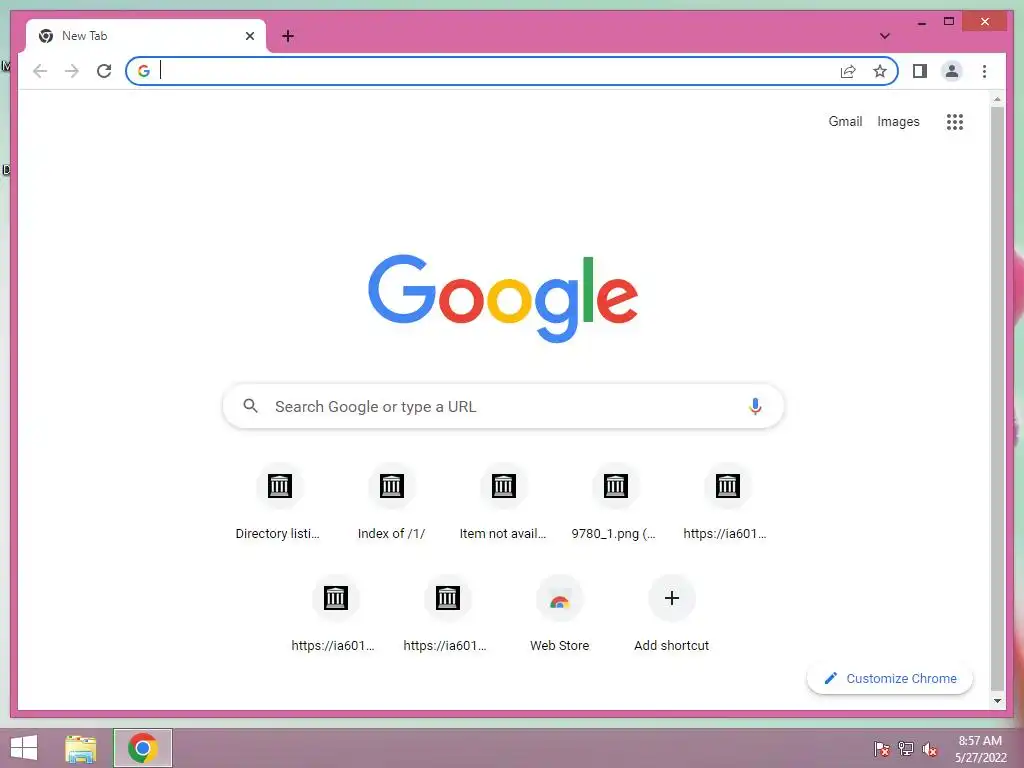Reload the page with refresh icon
This screenshot has height=768, width=1024.
click(x=104, y=71)
